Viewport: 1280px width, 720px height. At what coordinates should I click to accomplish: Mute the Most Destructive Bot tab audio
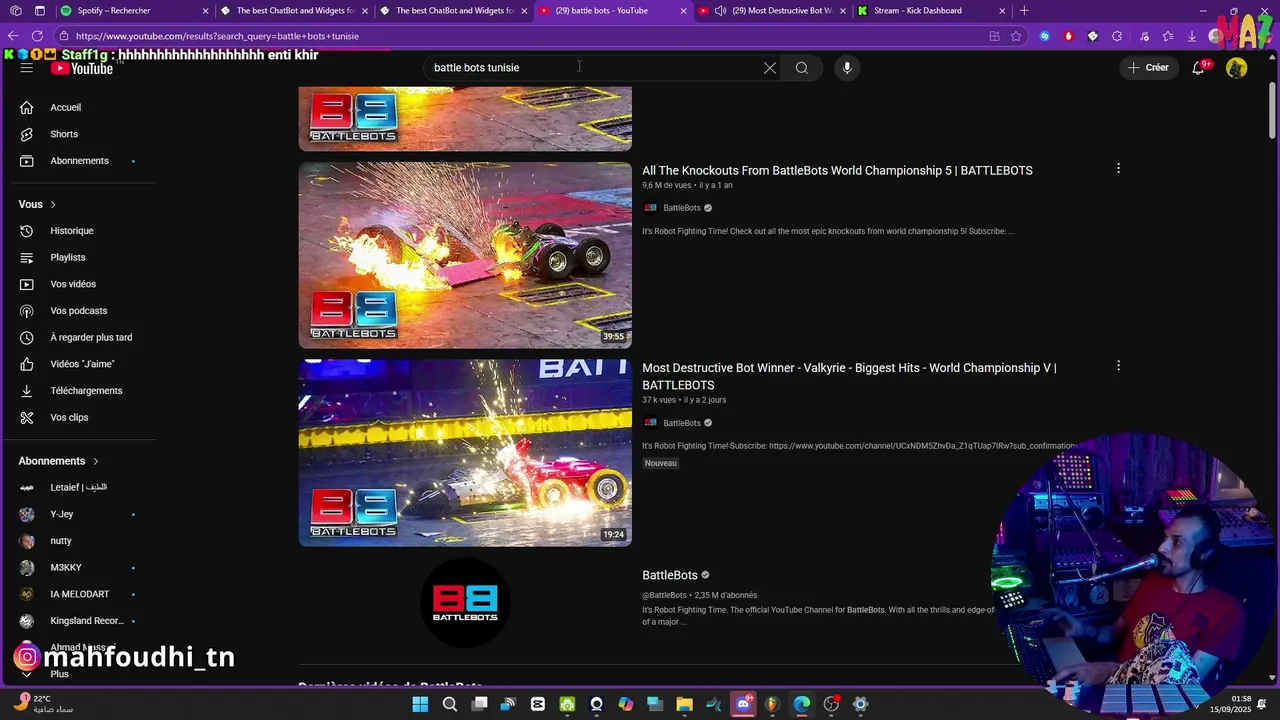[720, 11]
